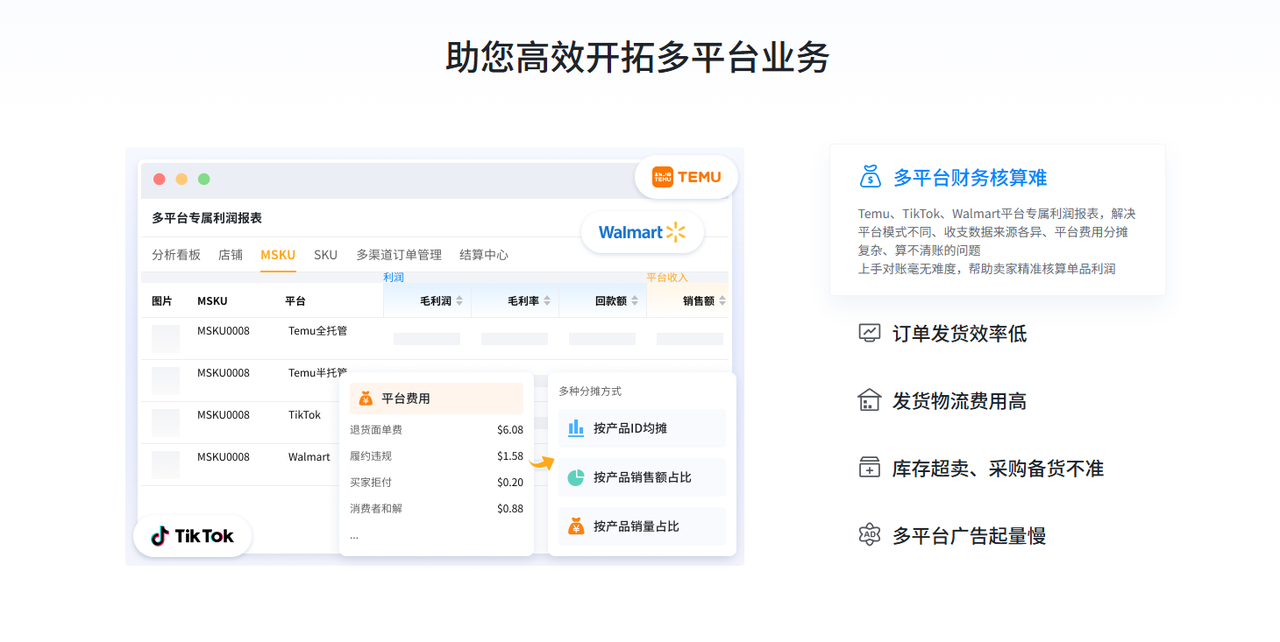Choose the 按产品销售额占比 option
This screenshot has width=1280, height=642.
point(642,477)
